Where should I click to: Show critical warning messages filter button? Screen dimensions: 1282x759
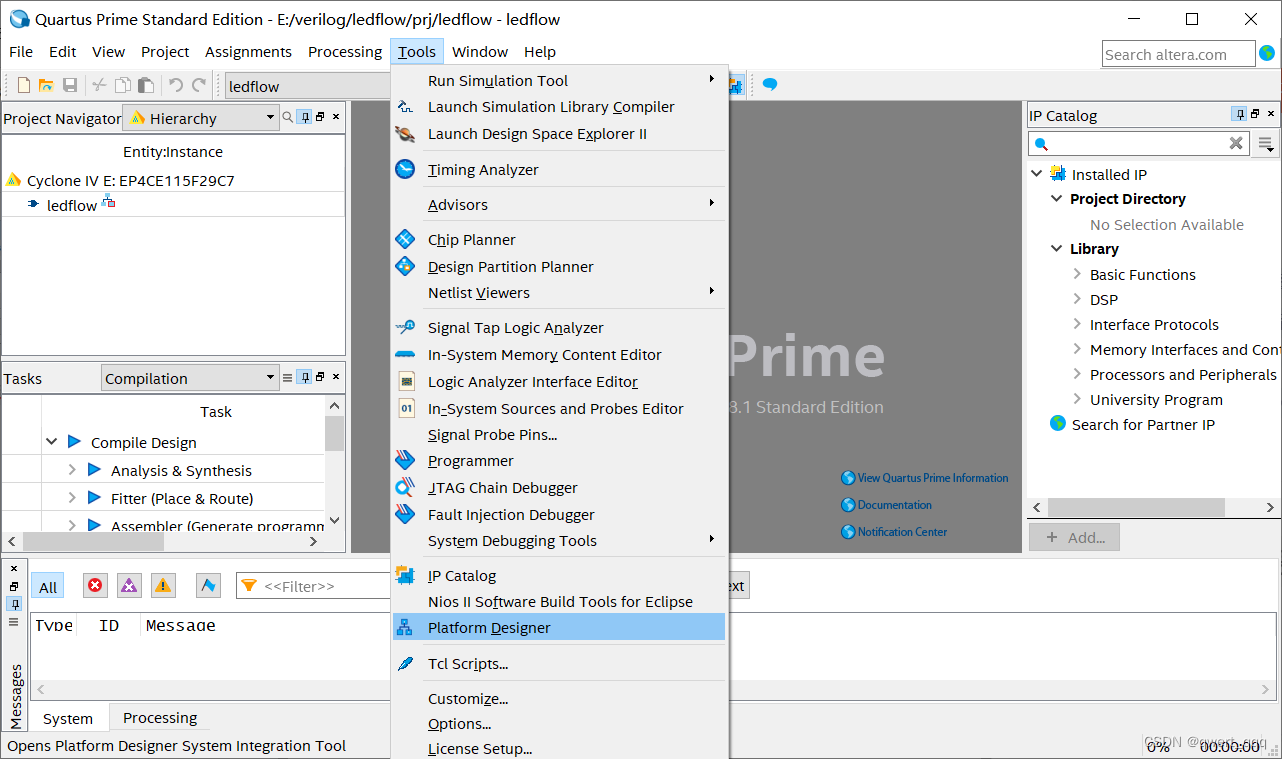click(129, 585)
